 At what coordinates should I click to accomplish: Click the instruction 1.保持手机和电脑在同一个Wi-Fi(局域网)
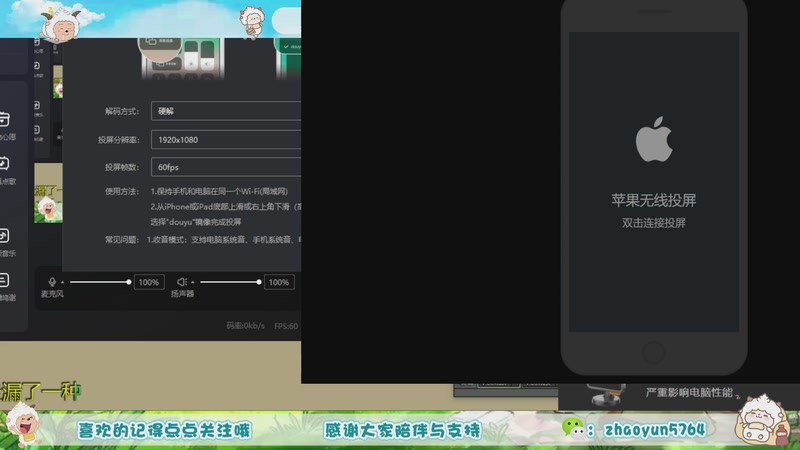coord(219,191)
